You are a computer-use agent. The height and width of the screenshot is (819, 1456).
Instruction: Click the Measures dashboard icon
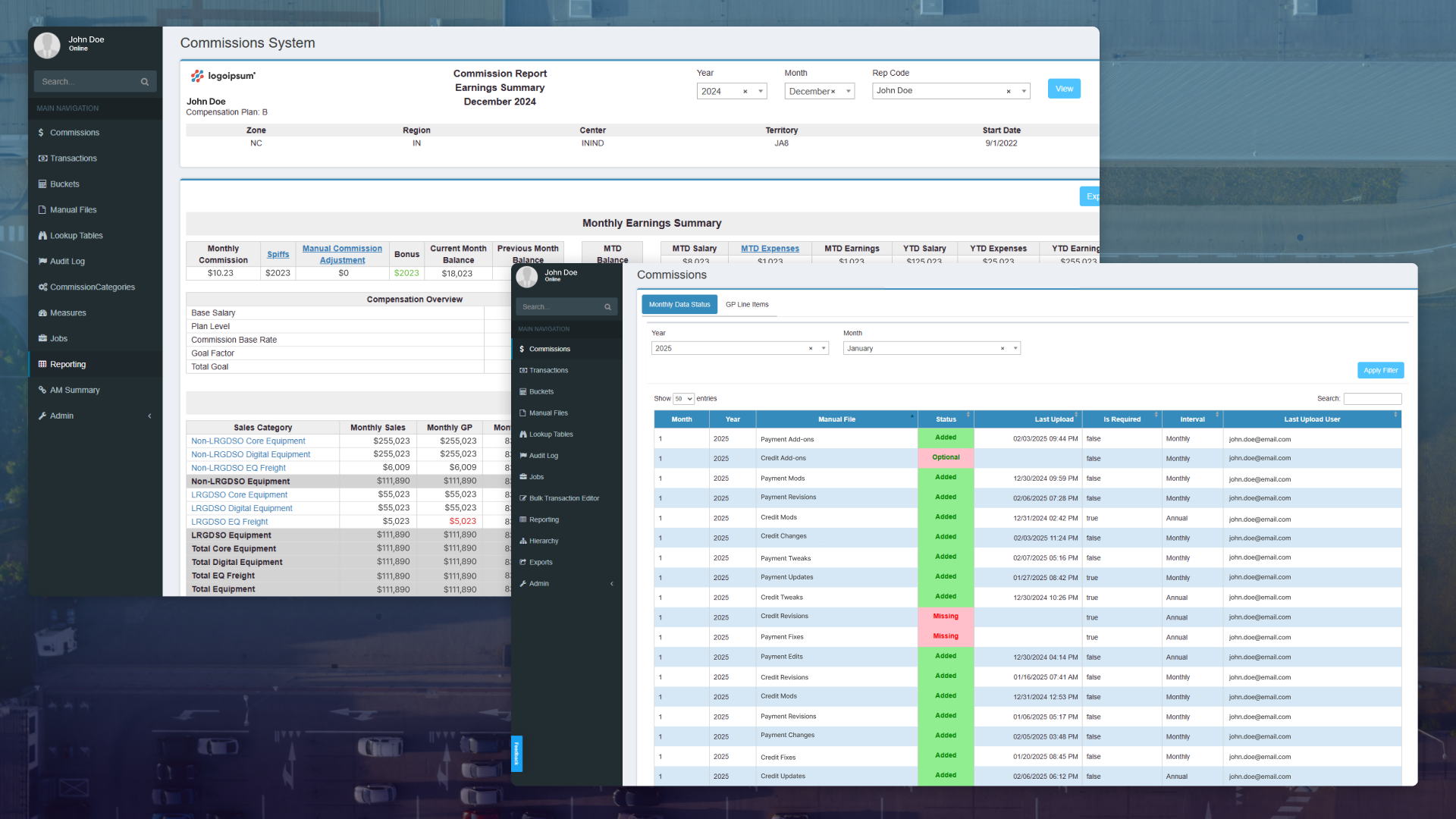pyautogui.click(x=42, y=313)
